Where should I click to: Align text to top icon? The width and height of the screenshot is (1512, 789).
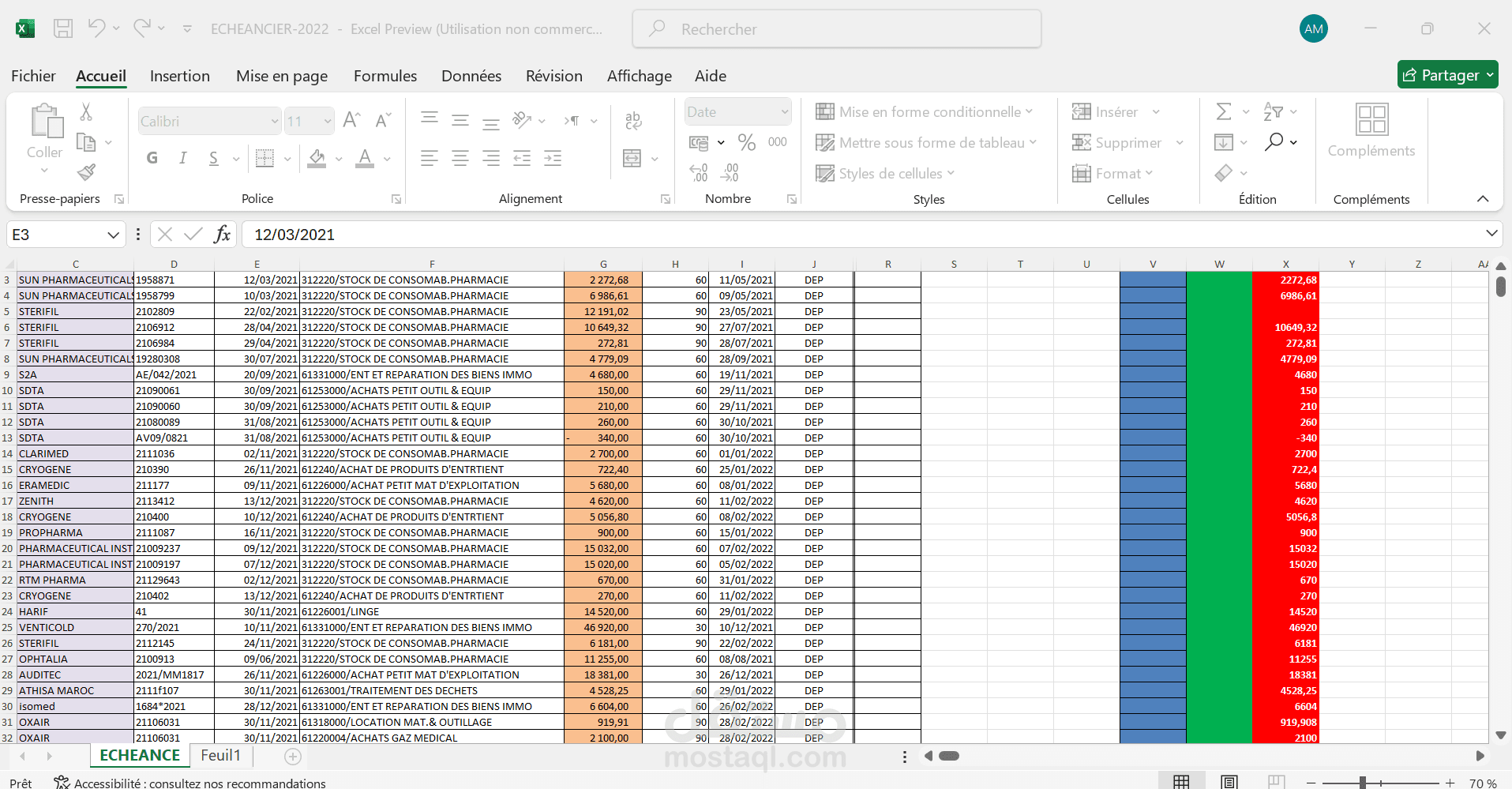(x=430, y=118)
